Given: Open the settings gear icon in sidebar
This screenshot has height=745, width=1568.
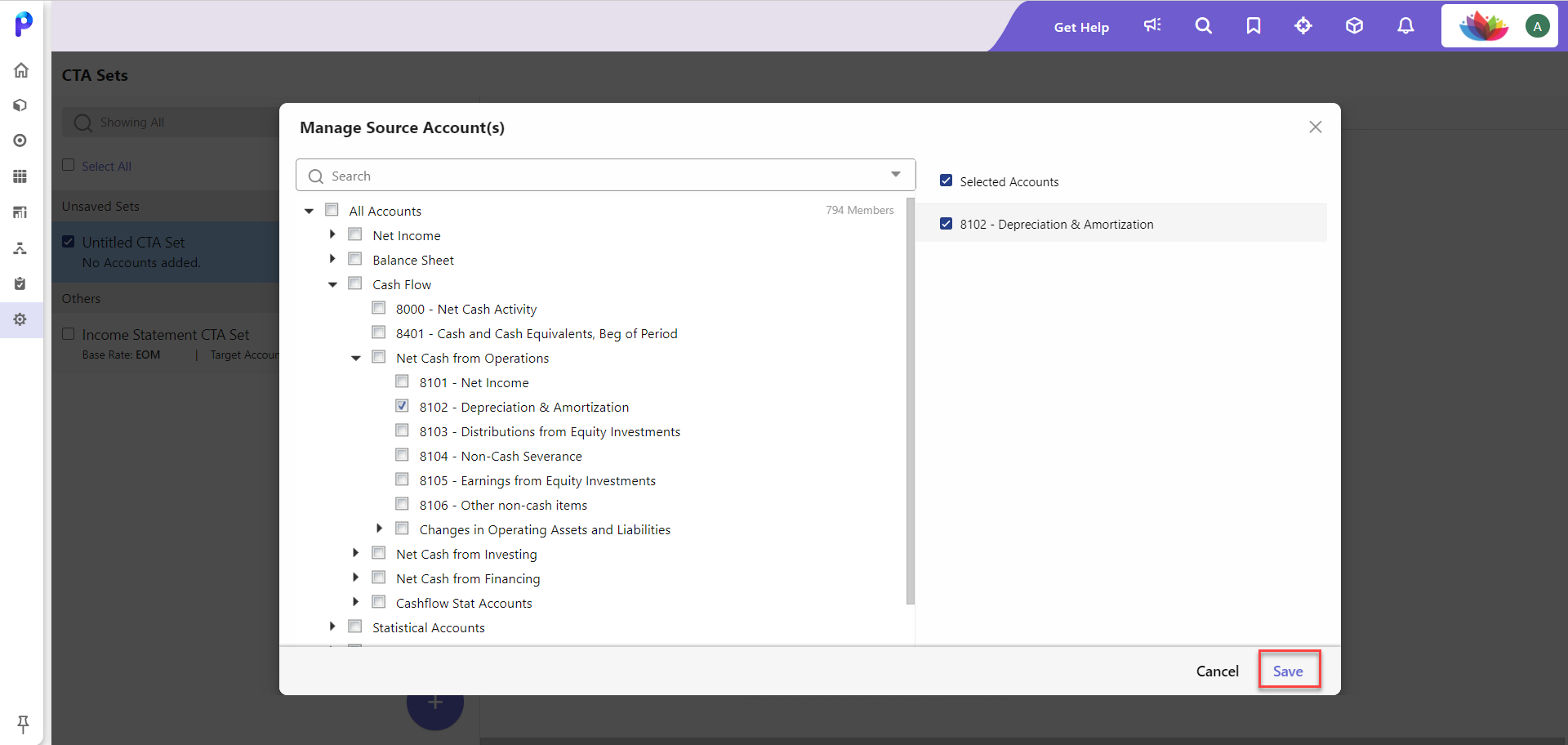Looking at the screenshot, I should pos(20,319).
